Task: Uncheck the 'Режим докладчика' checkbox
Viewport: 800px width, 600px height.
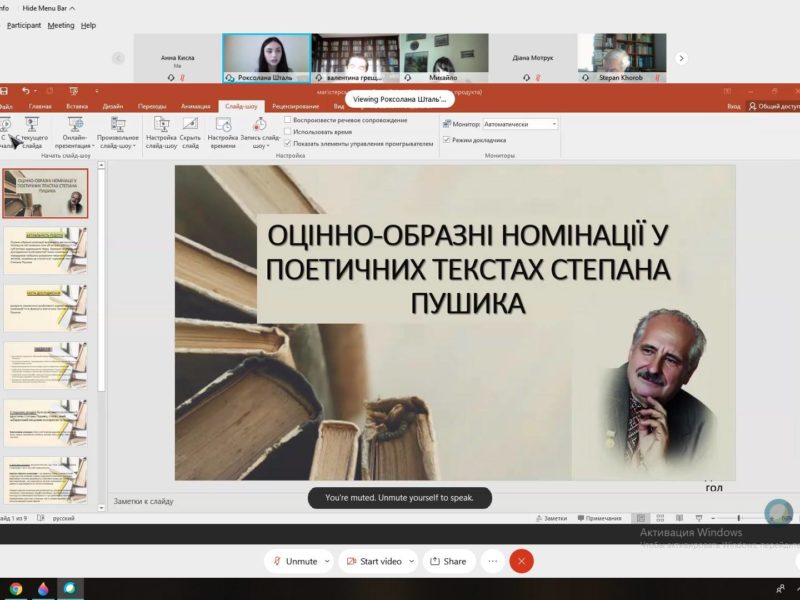Action: pyautogui.click(x=447, y=140)
